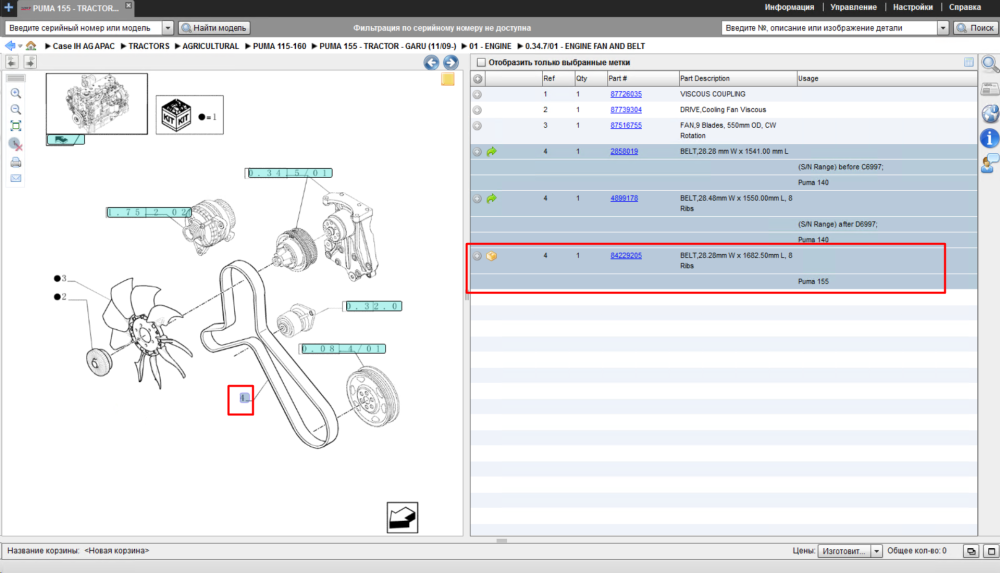Viewport: 1000px width, 573px height.
Task: Add belt 84229205 row plus
Action: pos(477,256)
